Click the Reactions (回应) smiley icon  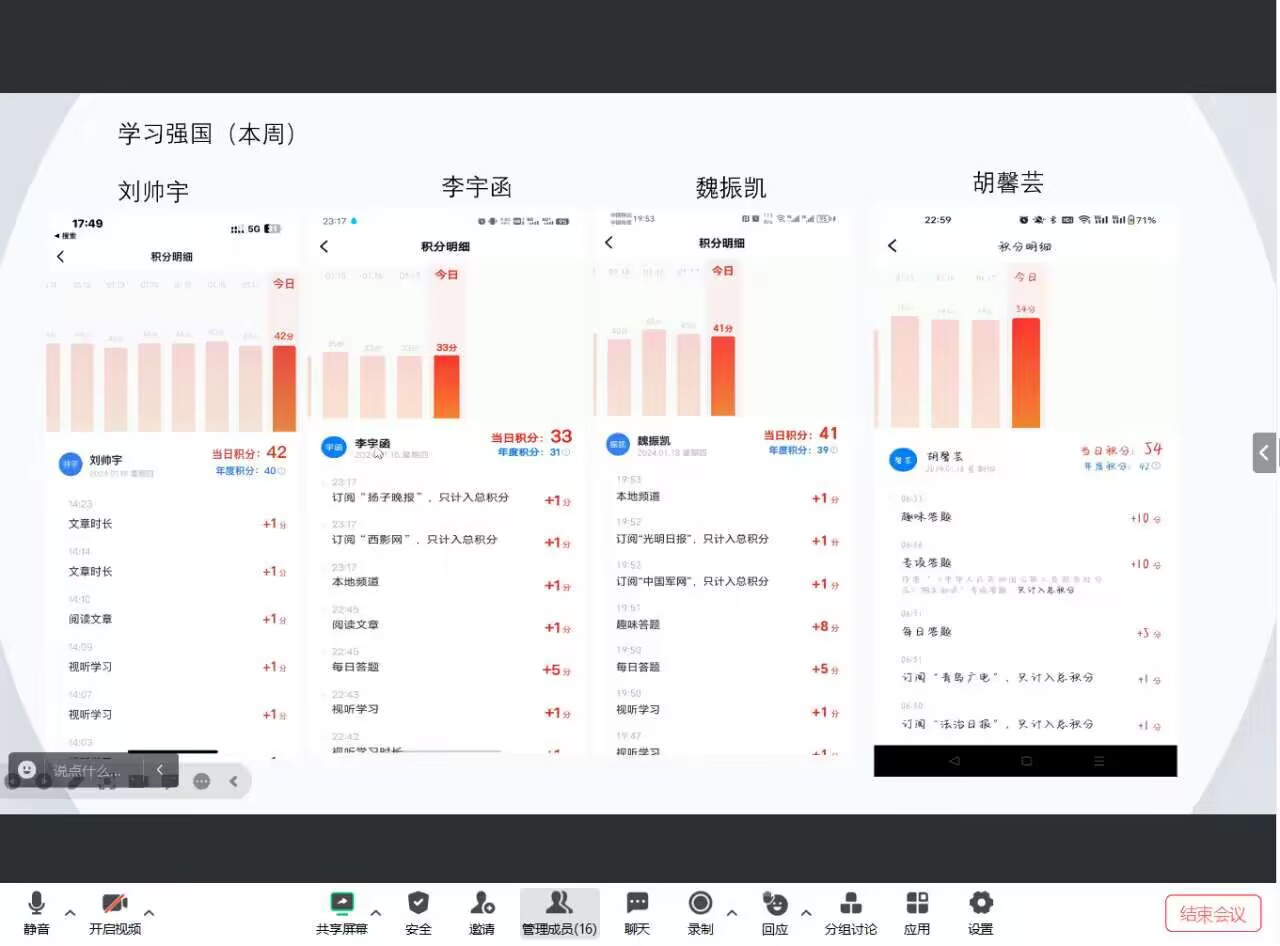[774, 904]
